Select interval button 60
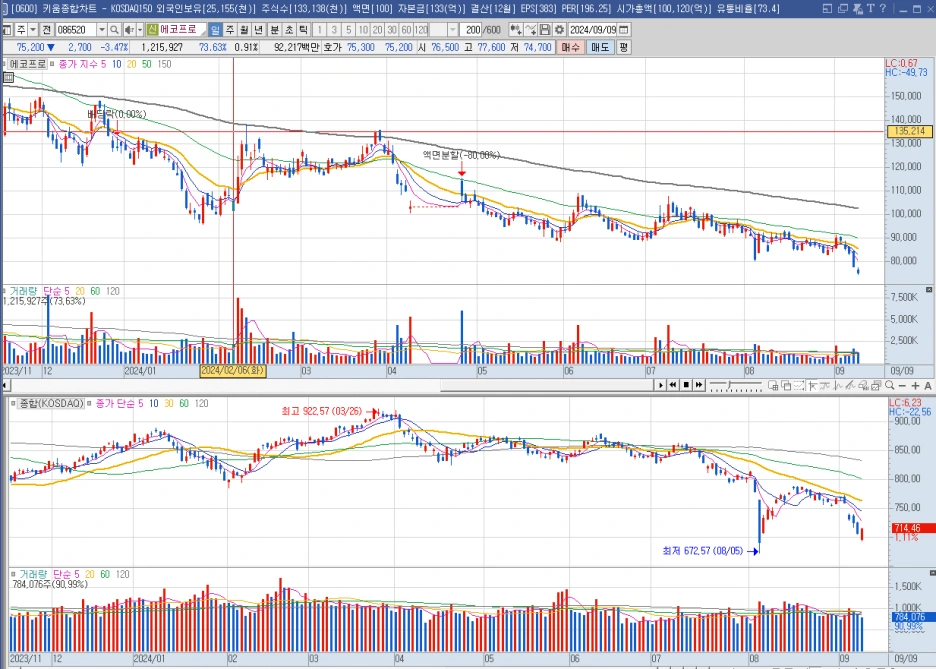This screenshot has height=669, width=936. (406, 29)
